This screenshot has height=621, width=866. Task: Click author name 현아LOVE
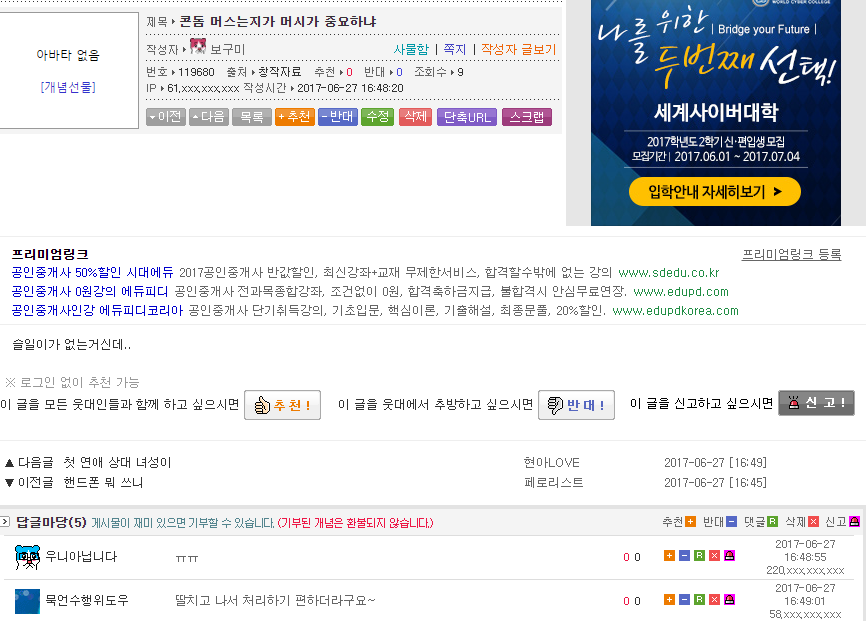[551, 462]
